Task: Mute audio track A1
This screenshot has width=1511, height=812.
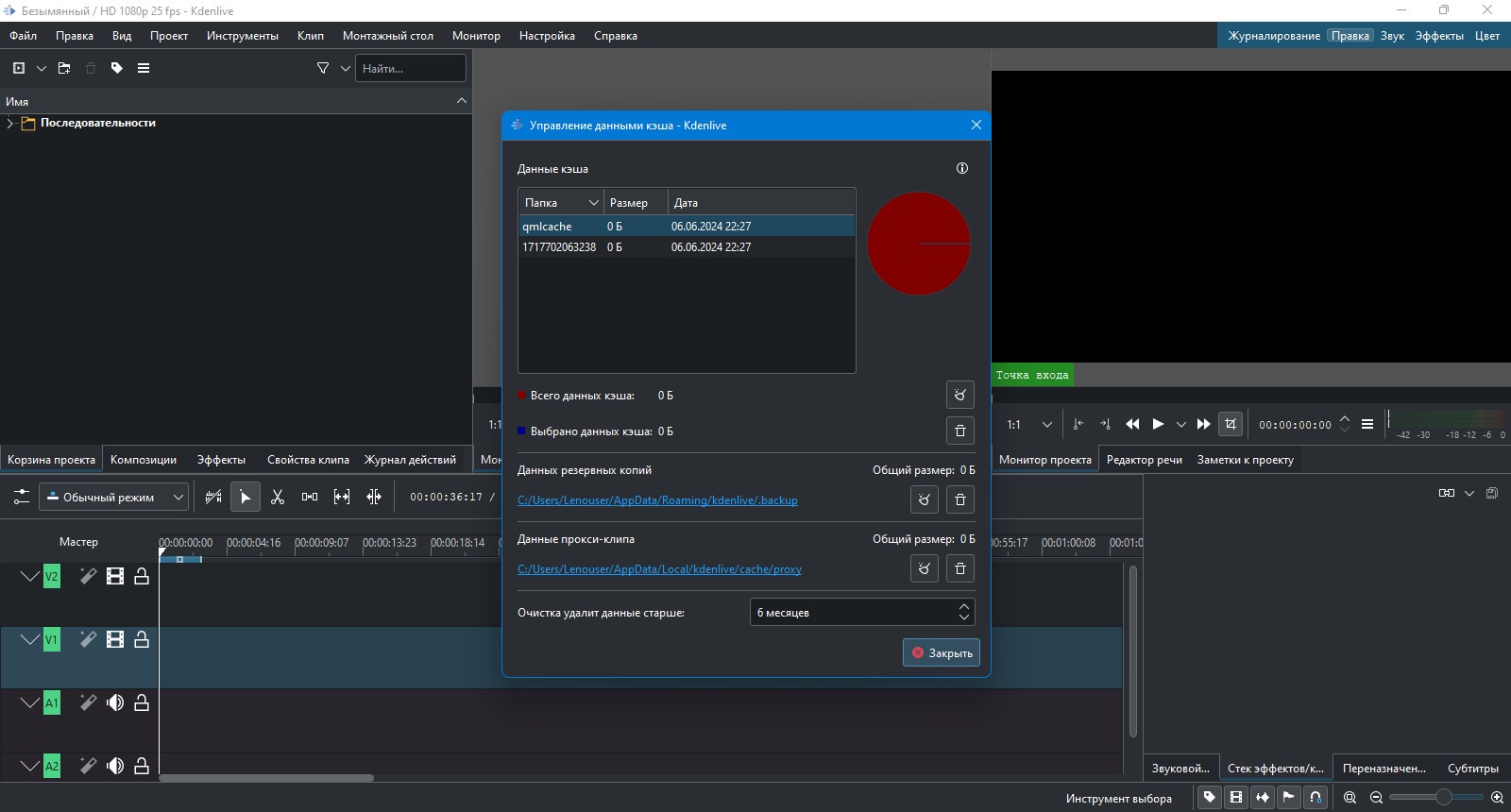Action: [115, 702]
